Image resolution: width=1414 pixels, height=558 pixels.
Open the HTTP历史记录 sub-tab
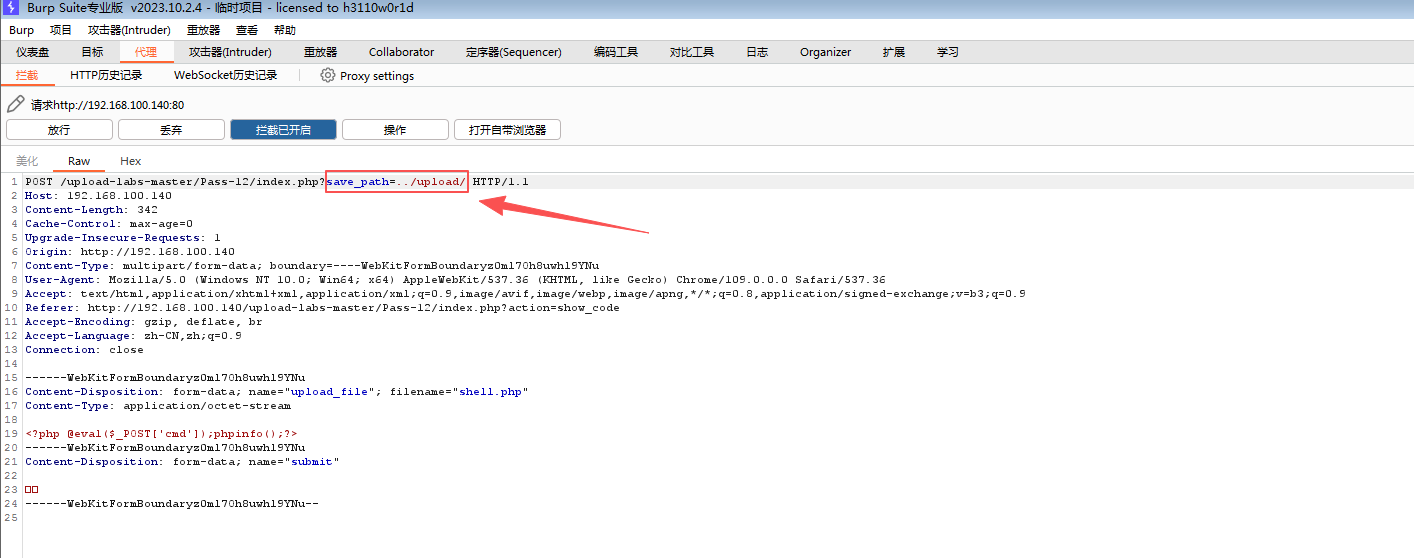106,75
